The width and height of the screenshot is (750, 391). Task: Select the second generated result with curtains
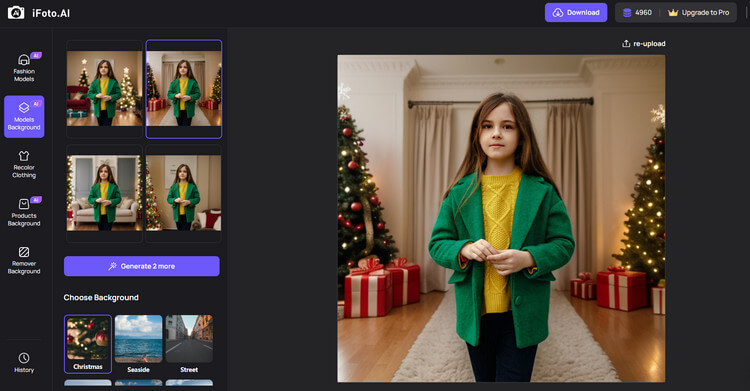point(184,89)
